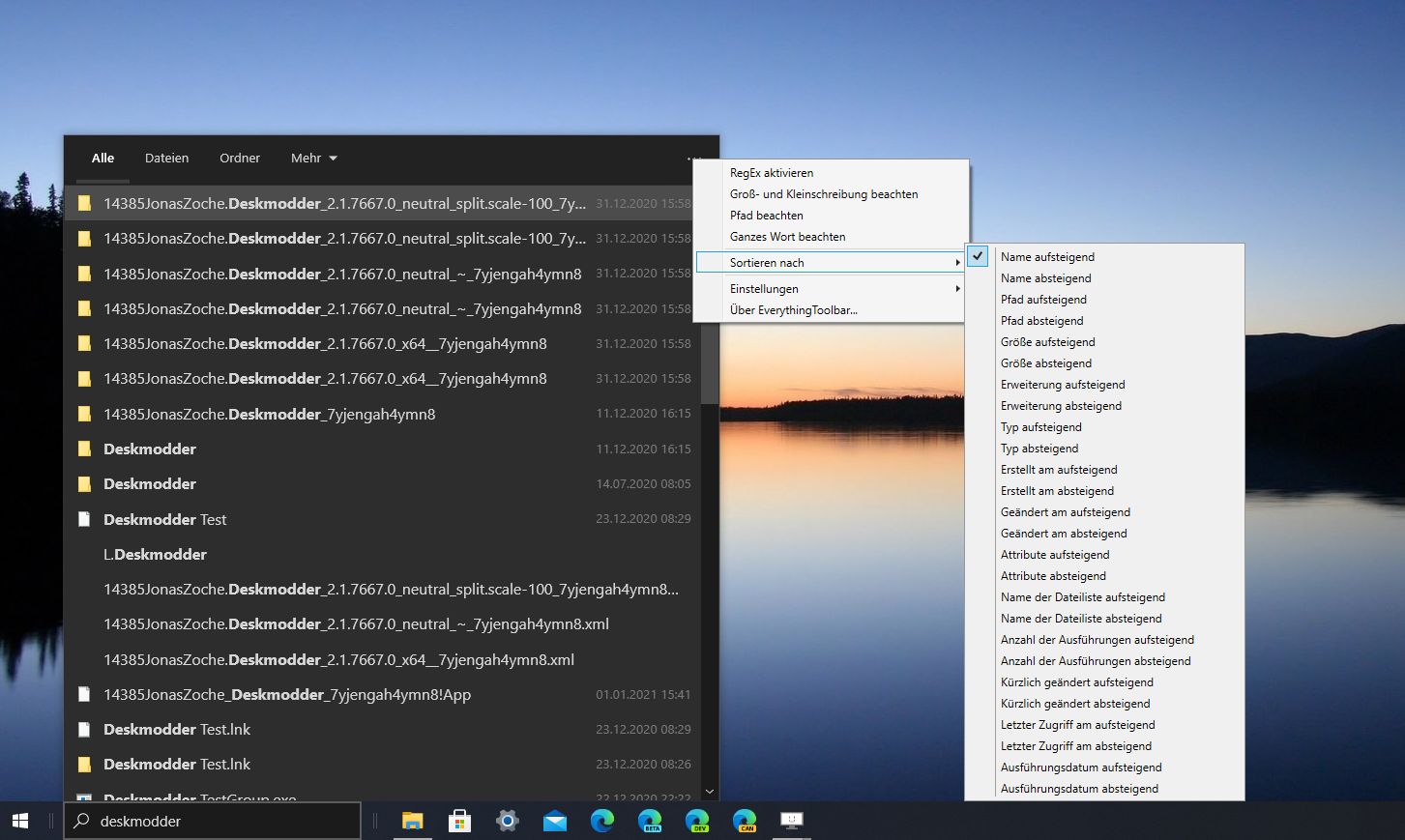Image resolution: width=1405 pixels, height=840 pixels.
Task: Sort by Geändert am absteigend
Action: pos(1104,534)
